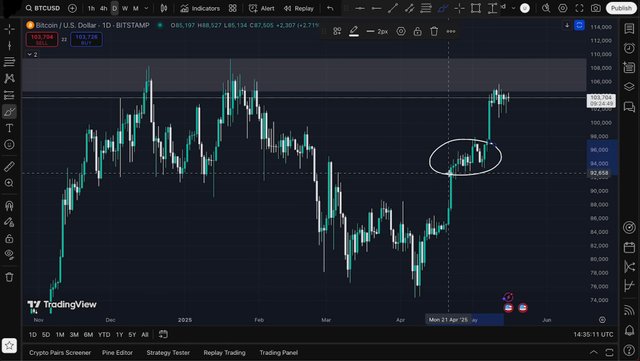640x361 pixels.
Task: Open the watchlist panel icon
Action: tap(629, 28)
